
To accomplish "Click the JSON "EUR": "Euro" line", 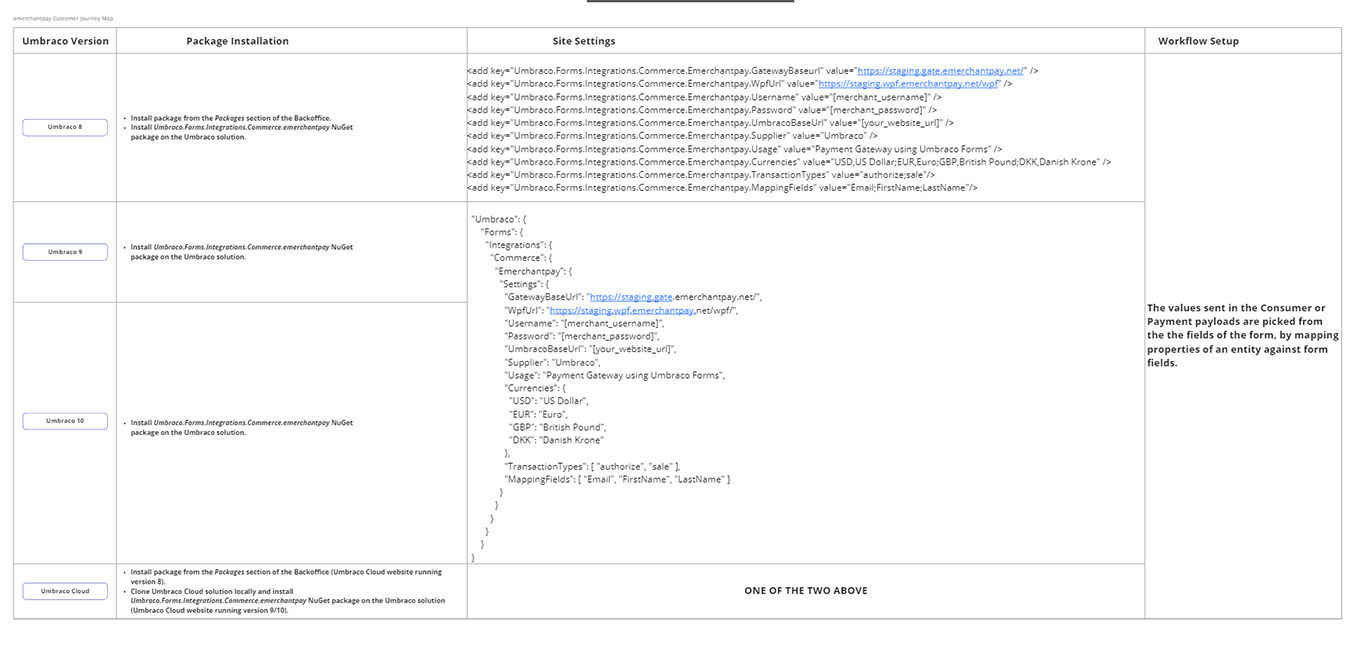I will point(539,414).
